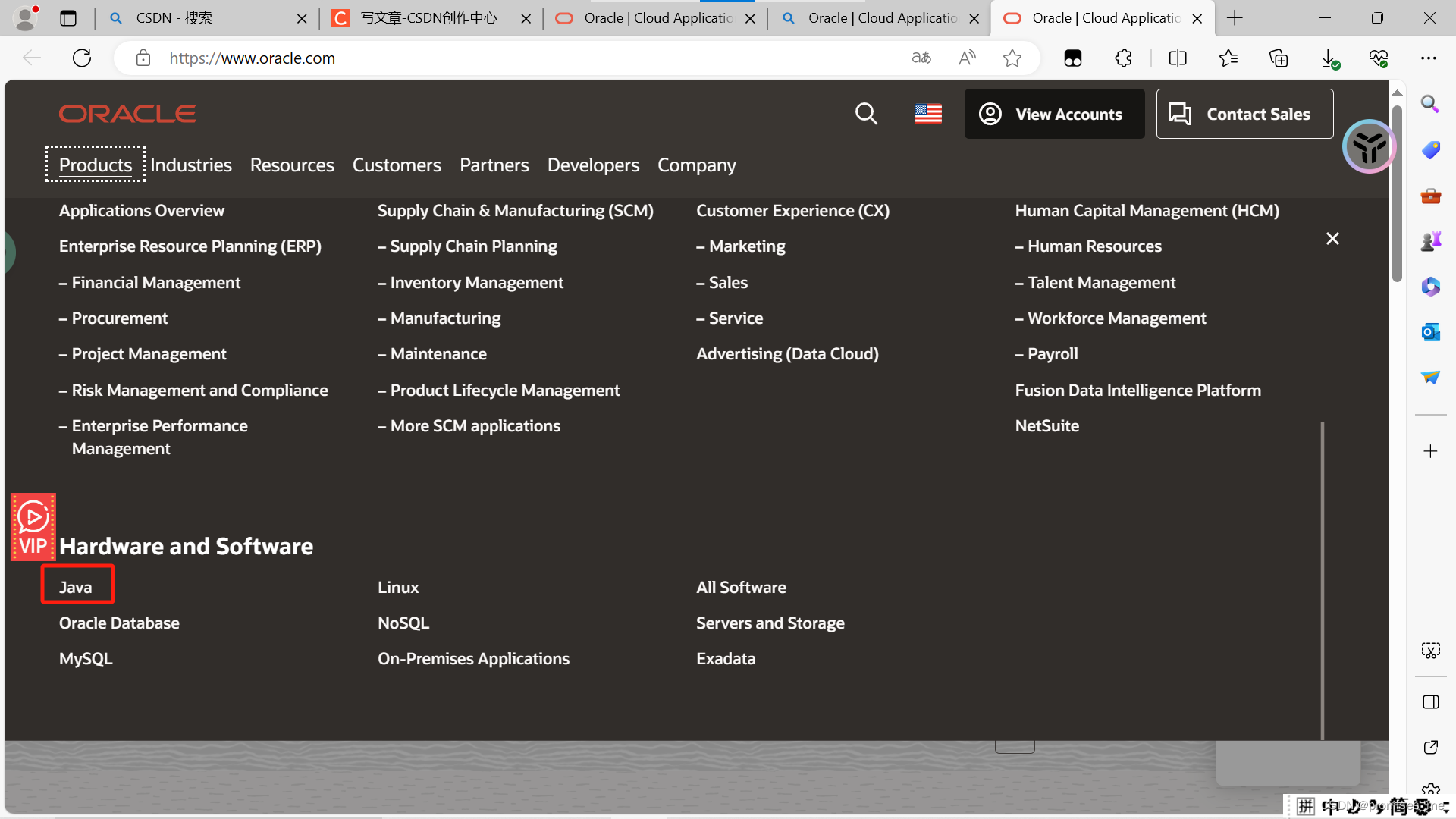
Task: Click the Oracle site search magnifier icon
Action: (x=866, y=114)
